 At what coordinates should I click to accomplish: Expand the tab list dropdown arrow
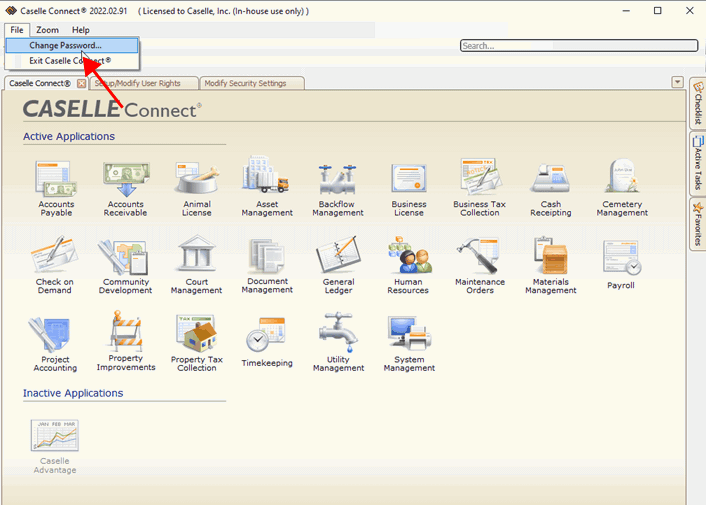click(678, 82)
